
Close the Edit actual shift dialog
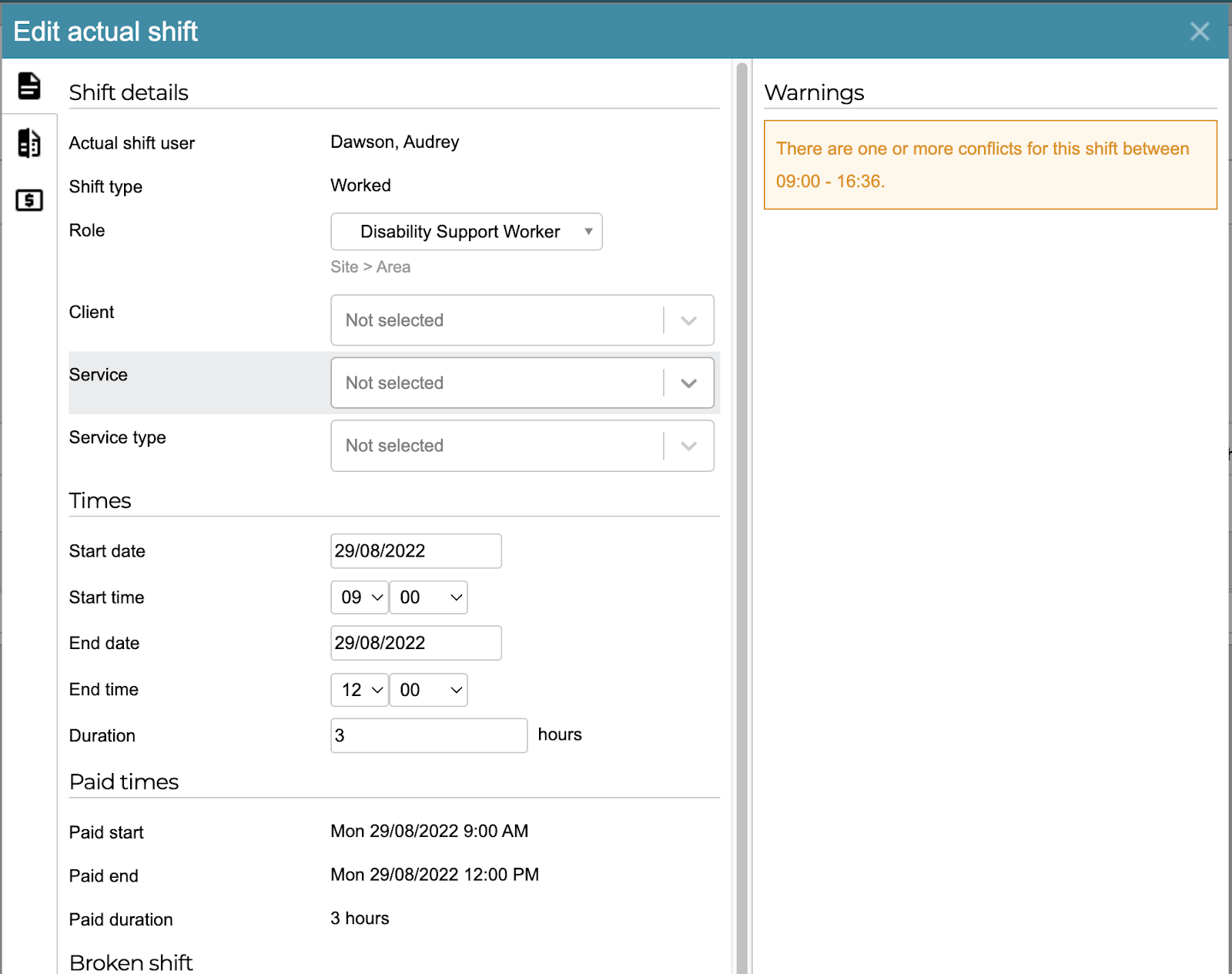pos(1200,32)
